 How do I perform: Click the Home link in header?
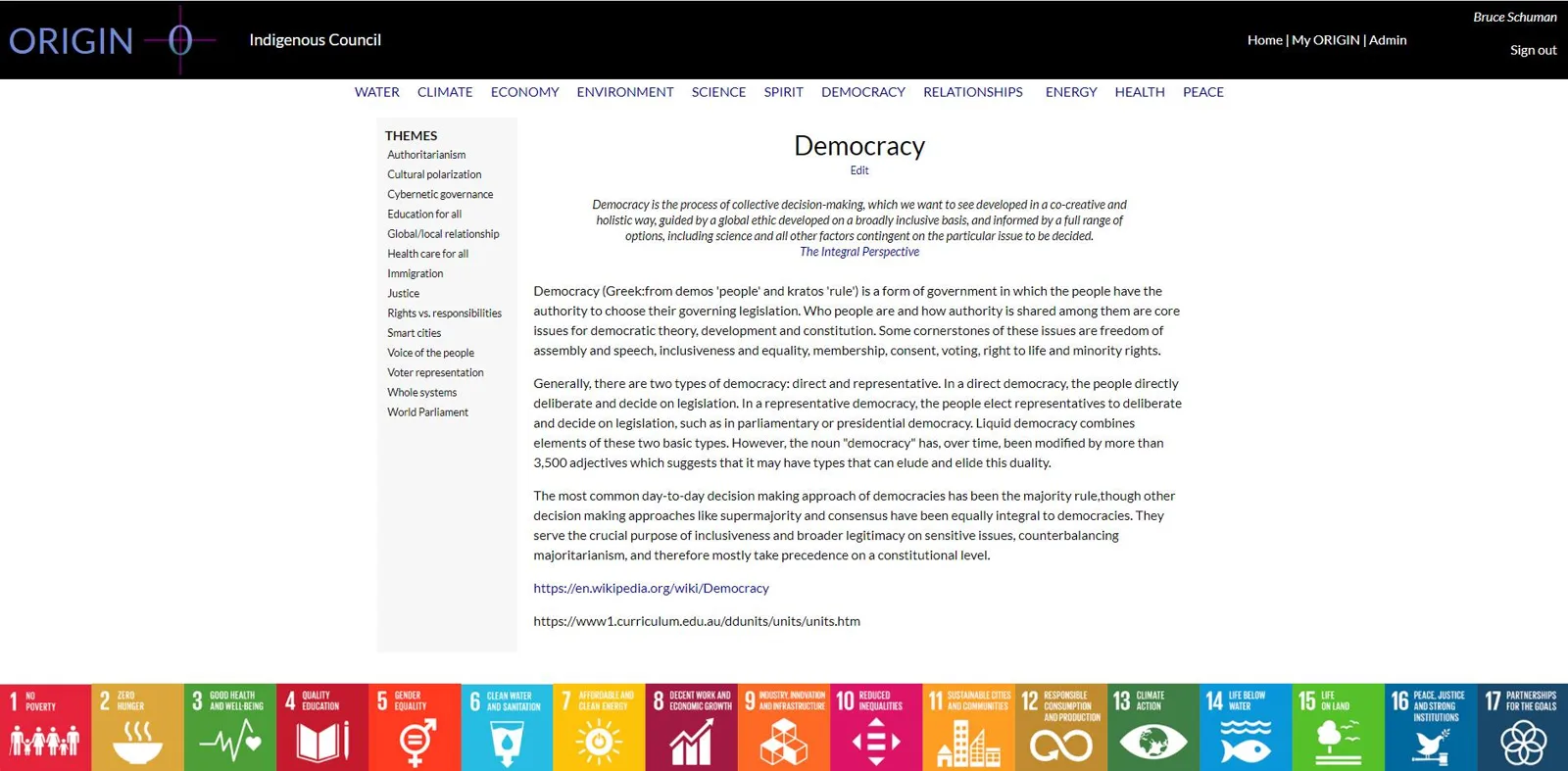(x=1265, y=40)
